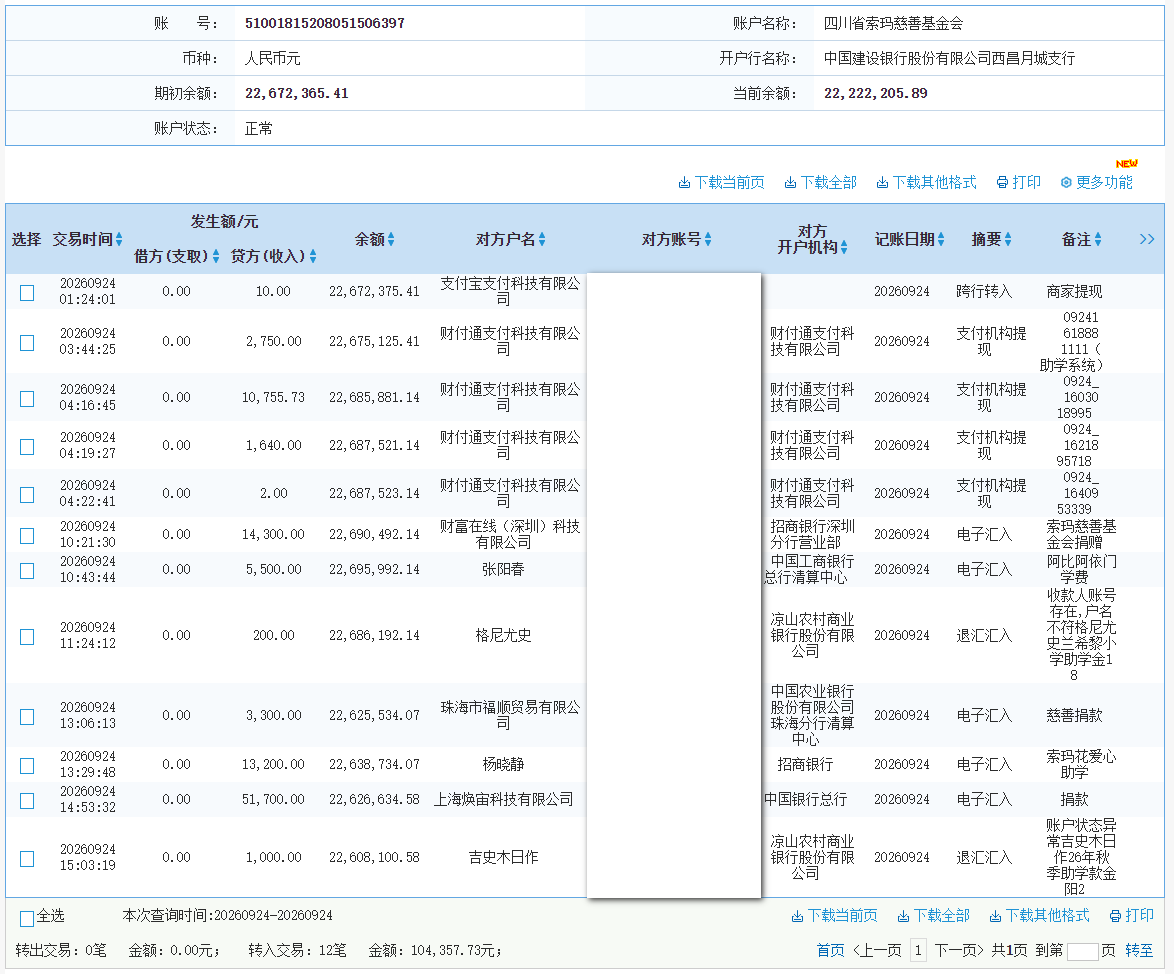1174x974 pixels.
Task: Click the account number 51001815208051506397
Action: point(325,23)
